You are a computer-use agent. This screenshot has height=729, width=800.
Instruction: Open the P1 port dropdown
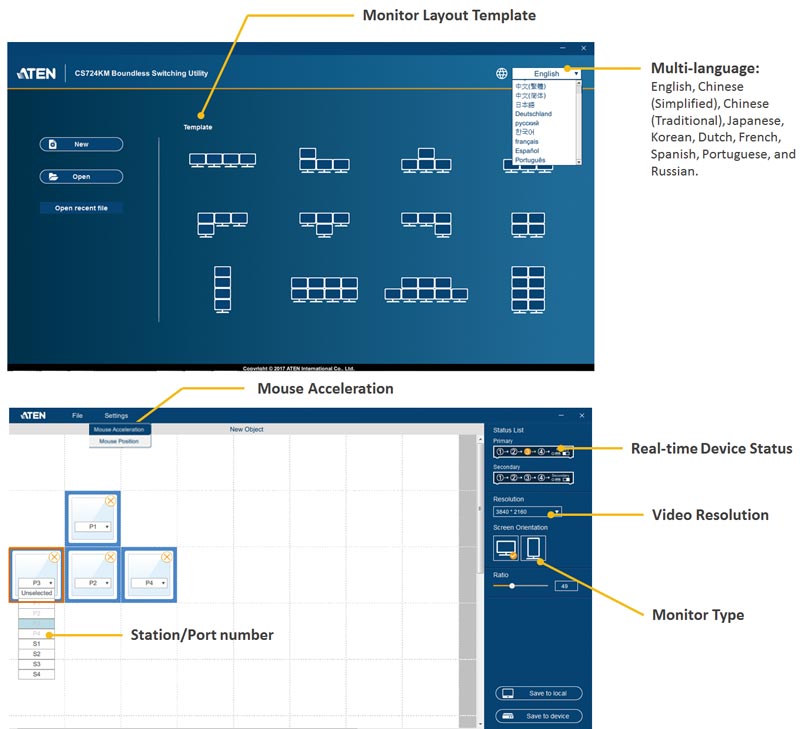pyautogui.click(x=93, y=526)
